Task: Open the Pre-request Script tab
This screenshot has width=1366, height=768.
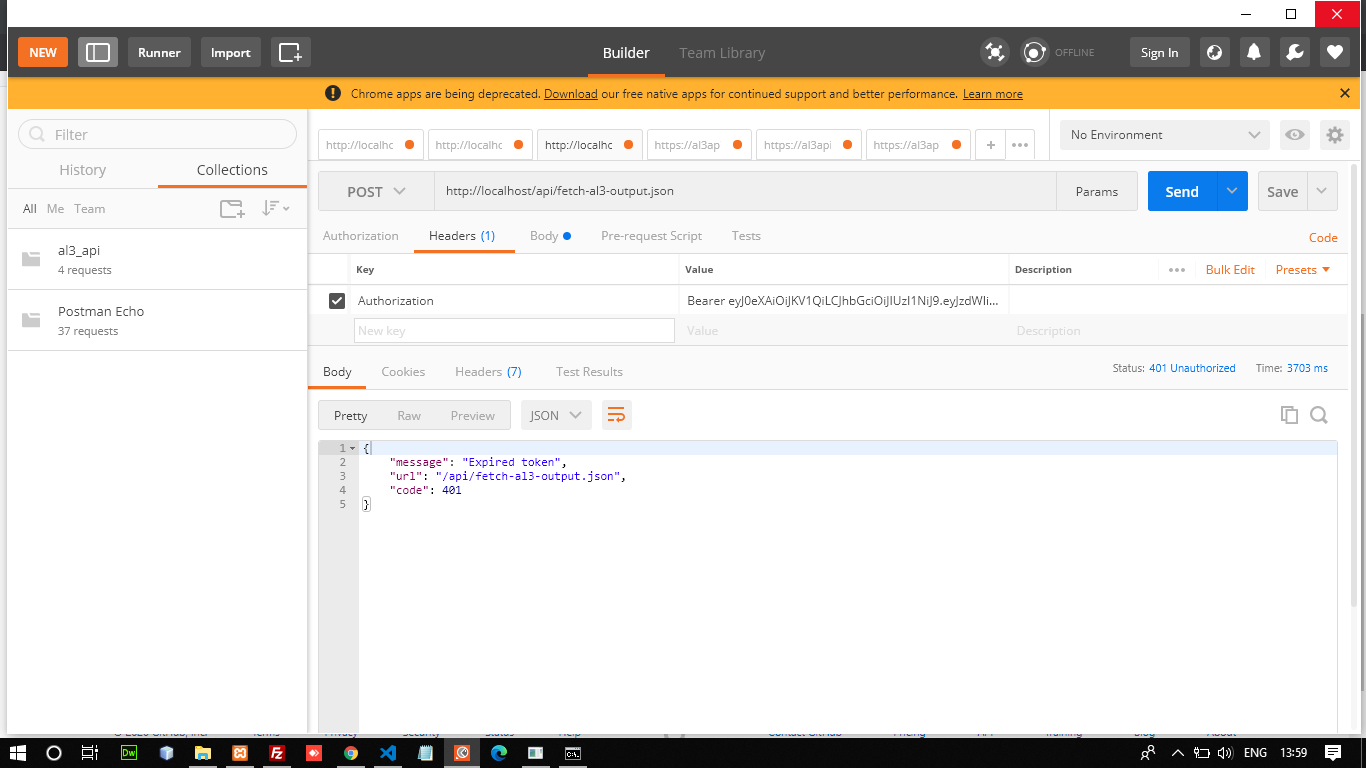Action: 651,236
